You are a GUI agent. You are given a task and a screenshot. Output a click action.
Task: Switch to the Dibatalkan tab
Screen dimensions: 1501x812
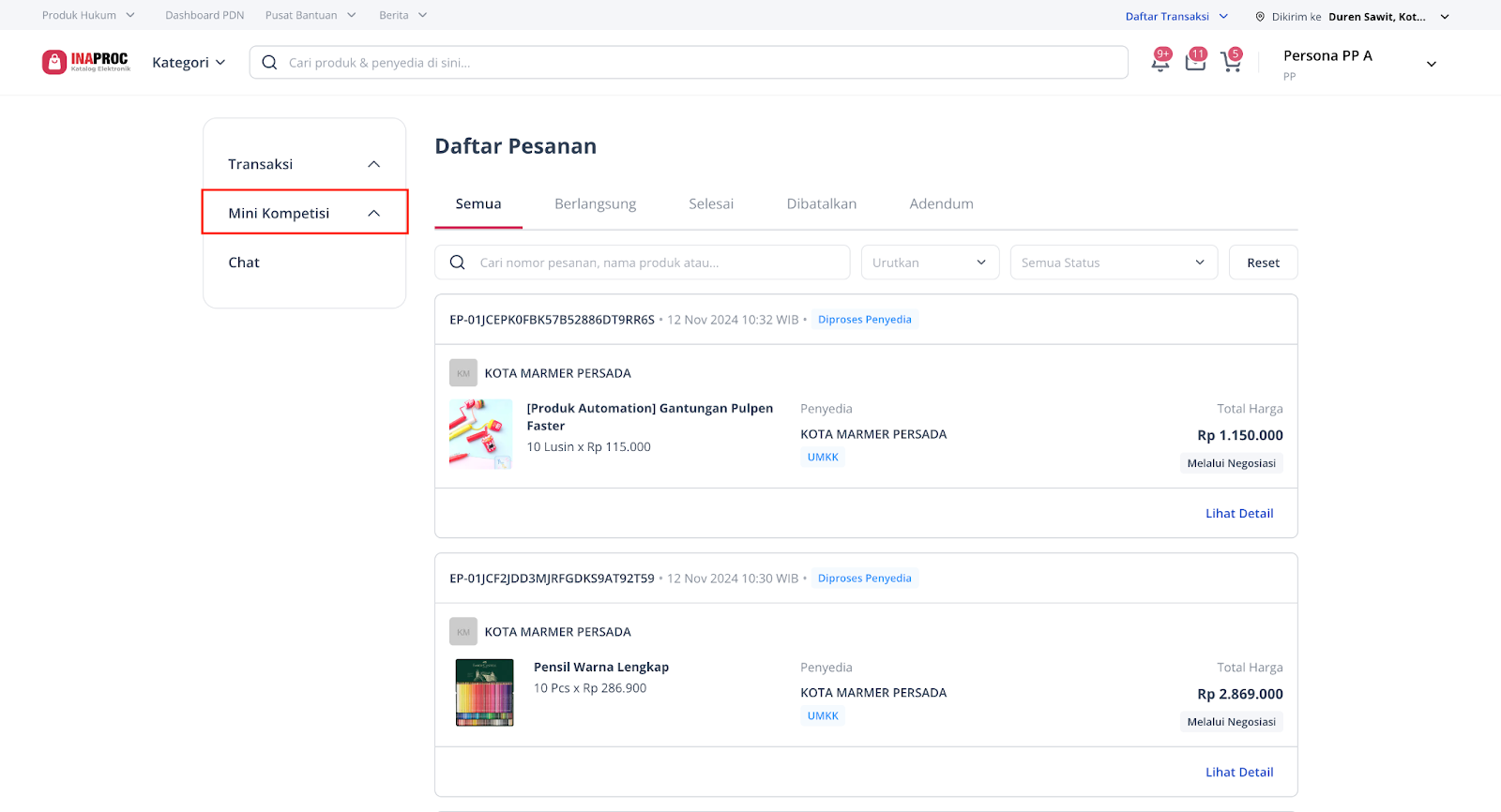click(x=821, y=204)
